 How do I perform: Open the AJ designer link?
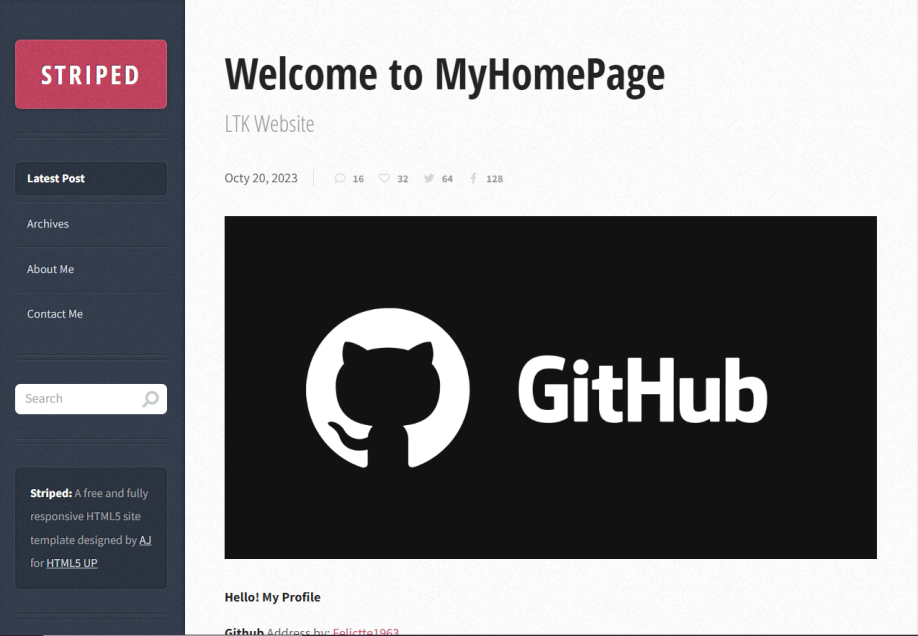(x=145, y=540)
